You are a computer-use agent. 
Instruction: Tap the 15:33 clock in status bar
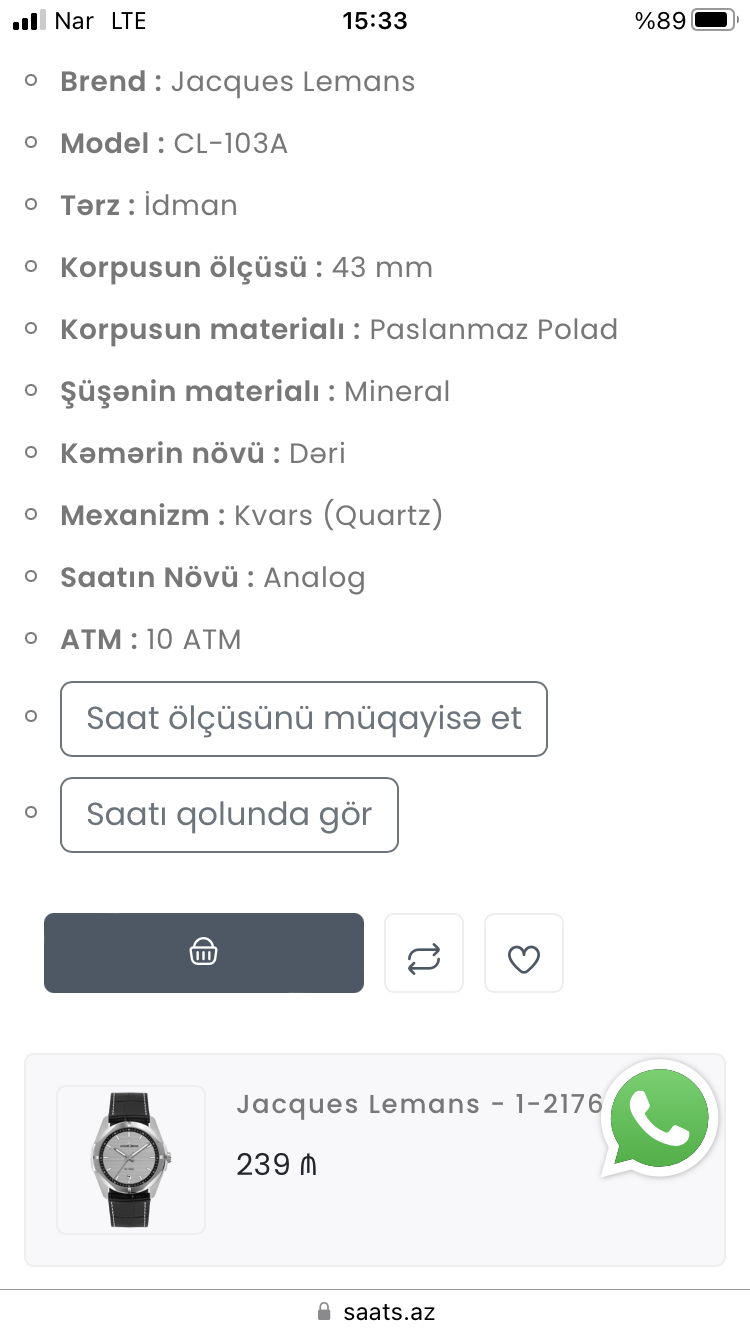click(x=375, y=20)
